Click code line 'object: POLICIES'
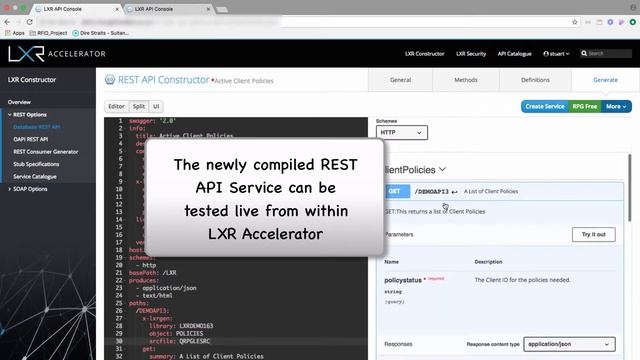Viewport: 640px width, 360px height. [176, 333]
